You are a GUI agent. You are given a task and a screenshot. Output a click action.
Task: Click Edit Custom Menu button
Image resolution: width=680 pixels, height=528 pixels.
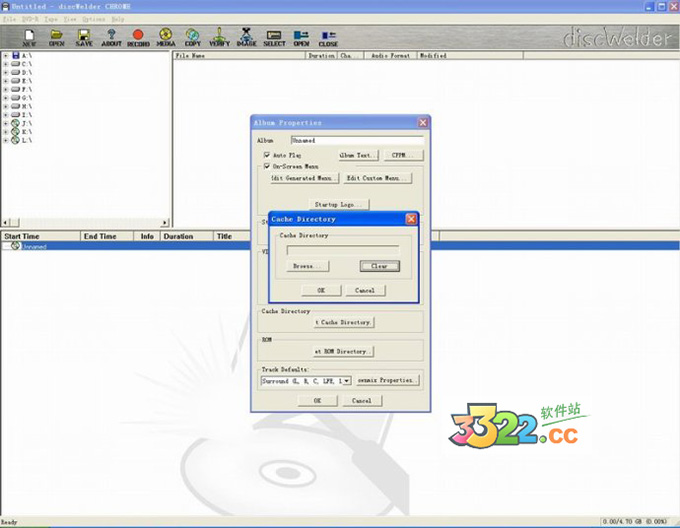[377, 178]
